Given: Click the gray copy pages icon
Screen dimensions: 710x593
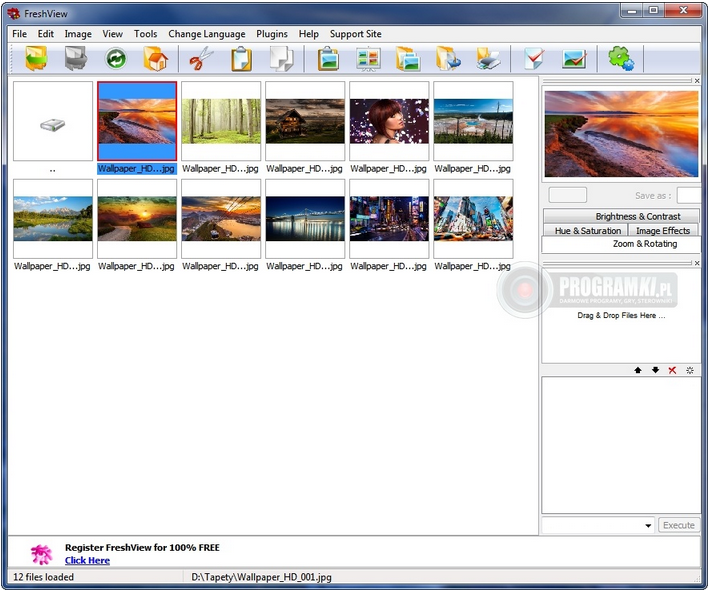Looking at the screenshot, I should coord(281,59).
